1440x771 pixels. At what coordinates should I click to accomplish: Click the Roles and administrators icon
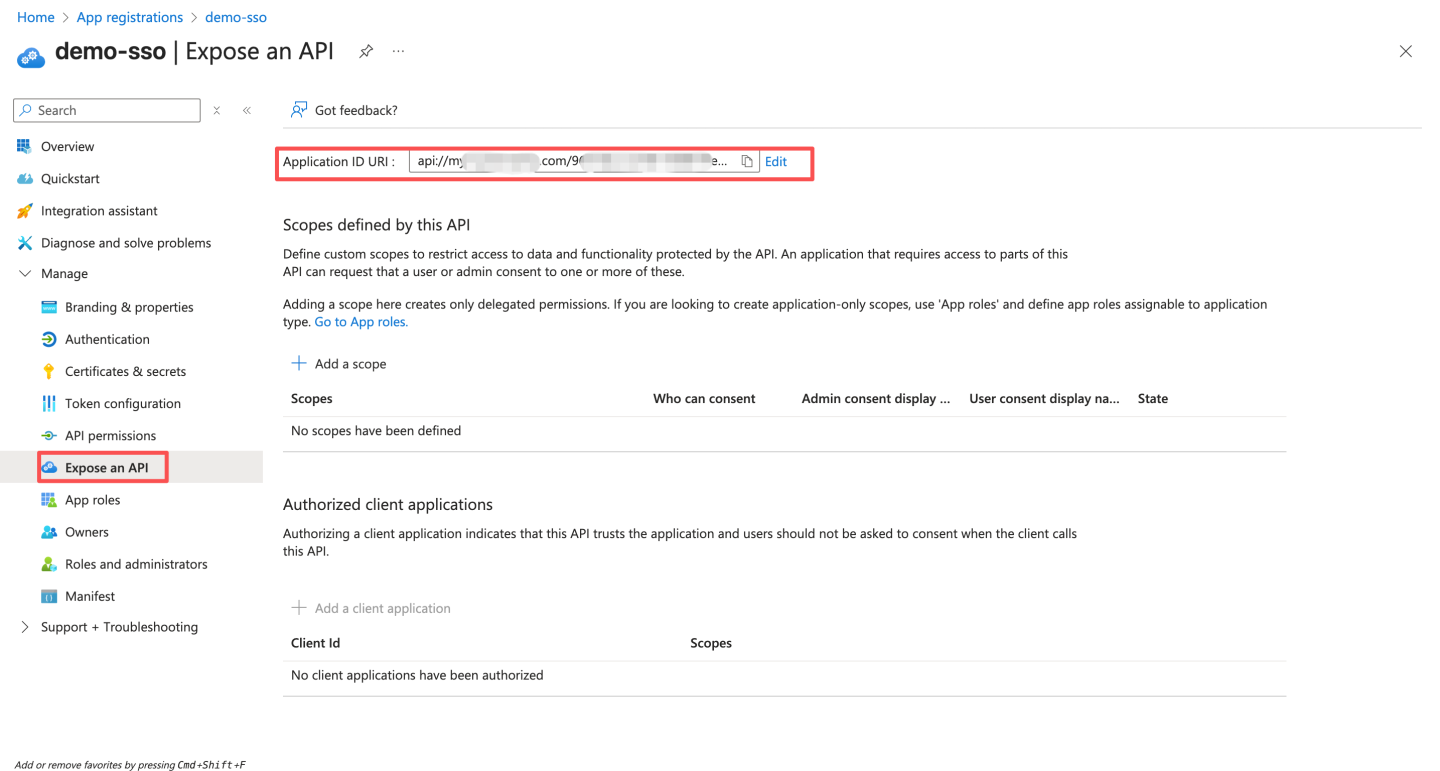pyautogui.click(x=49, y=564)
